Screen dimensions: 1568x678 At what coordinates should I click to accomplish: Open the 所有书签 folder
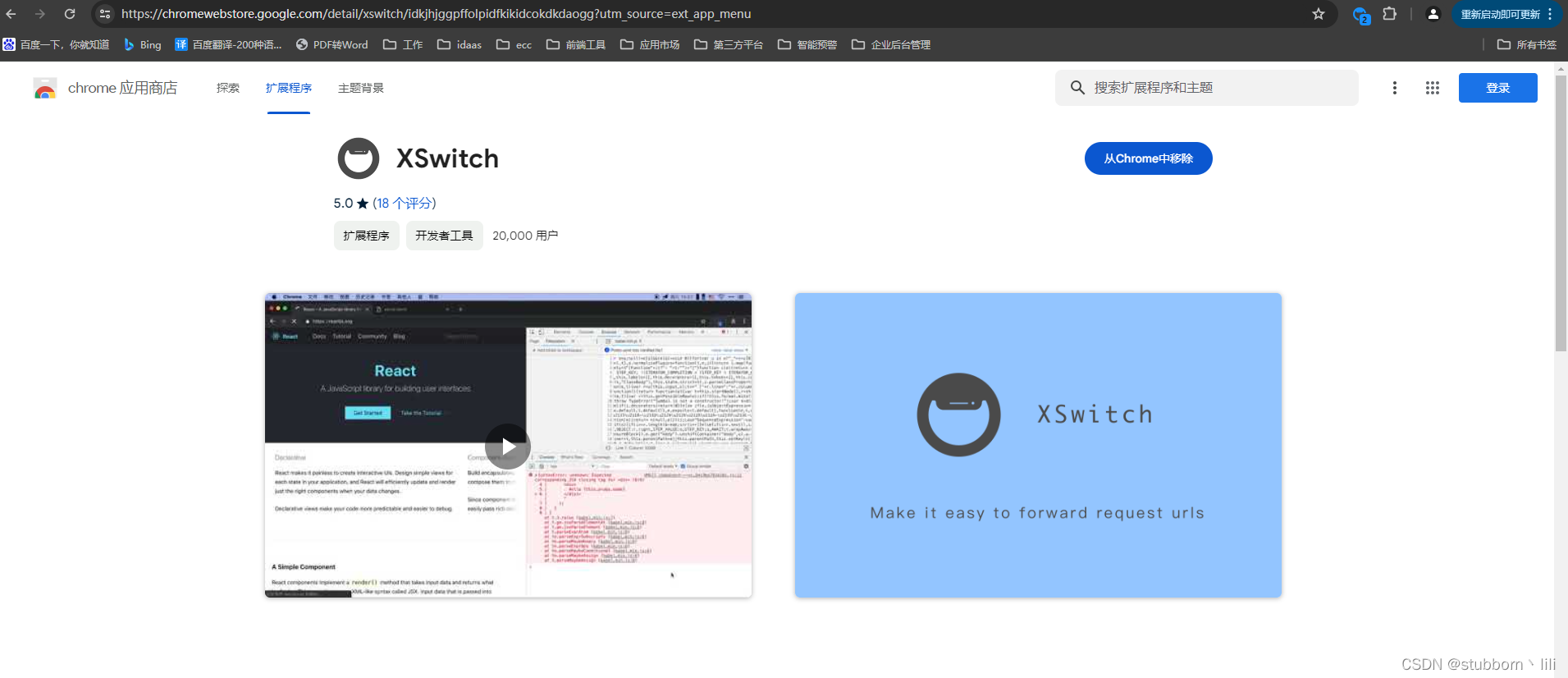(1527, 44)
